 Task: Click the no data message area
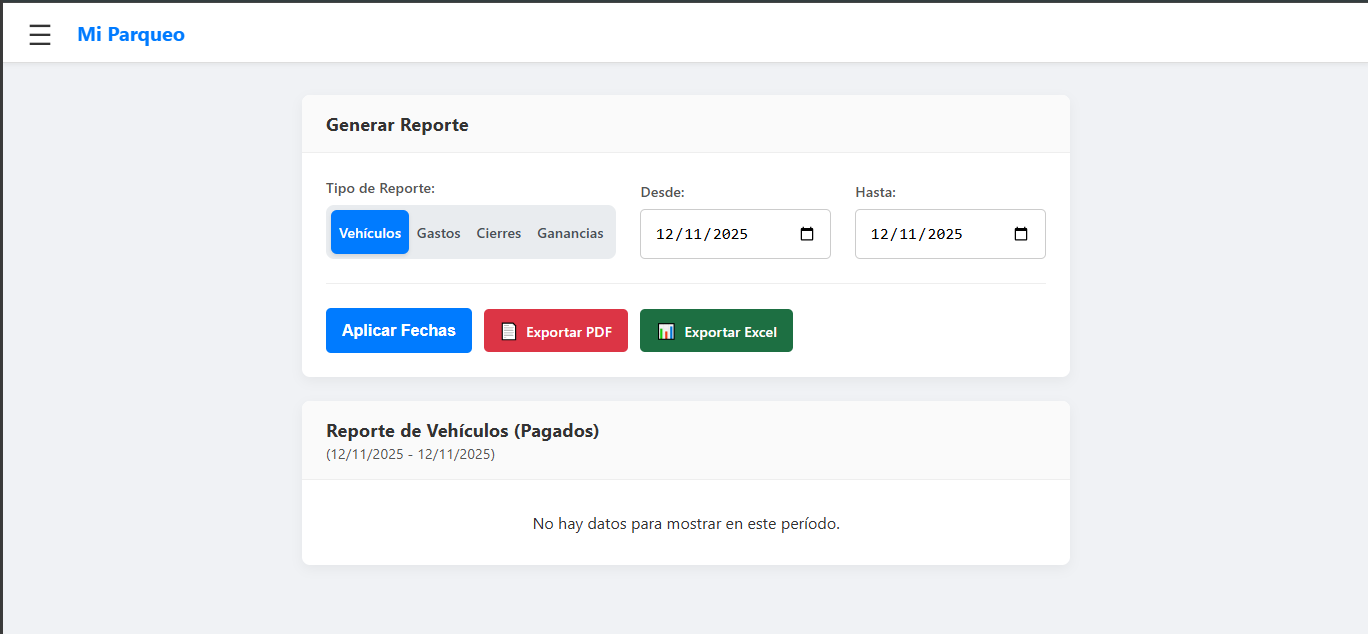coord(685,523)
